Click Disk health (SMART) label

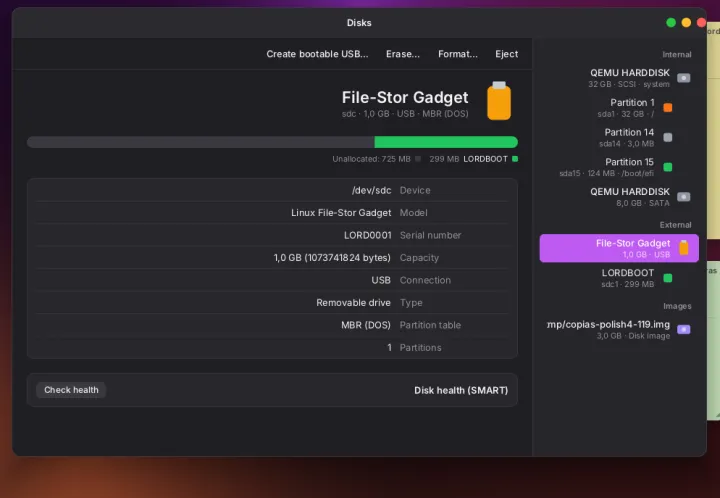tap(461, 390)
